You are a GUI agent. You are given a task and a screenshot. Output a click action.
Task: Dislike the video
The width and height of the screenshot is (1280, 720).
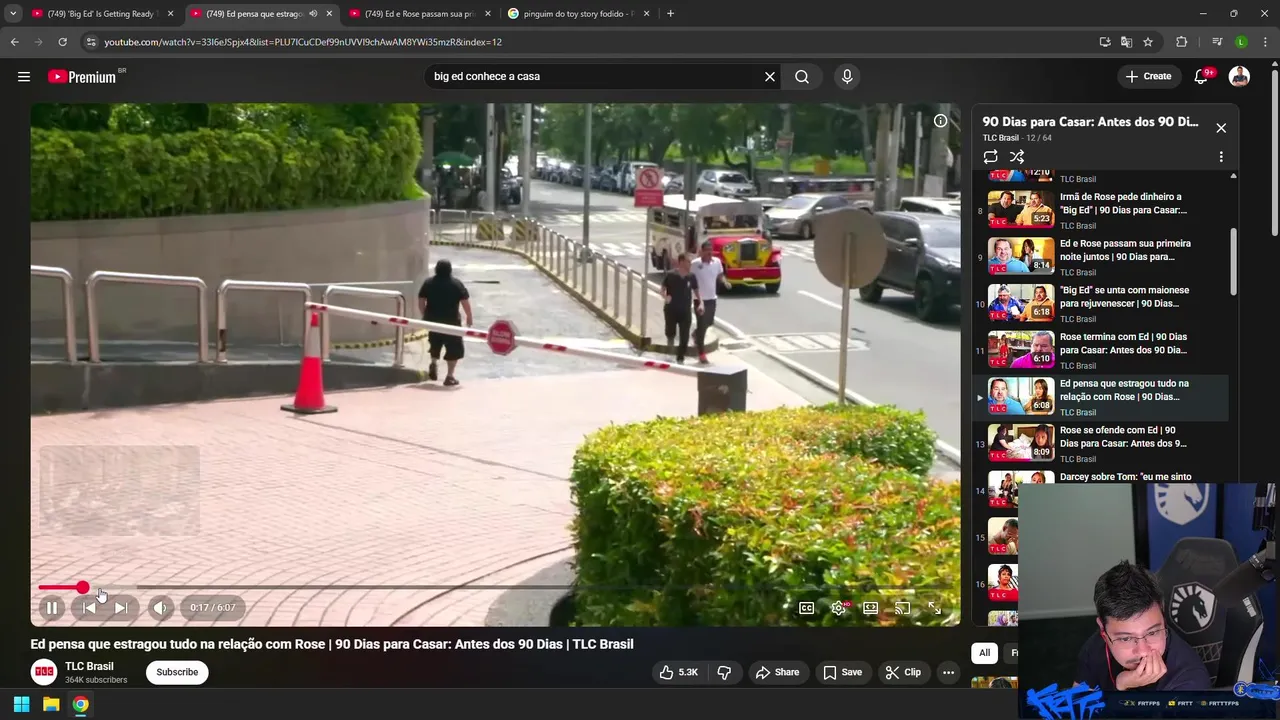click(x=725, y=672)
